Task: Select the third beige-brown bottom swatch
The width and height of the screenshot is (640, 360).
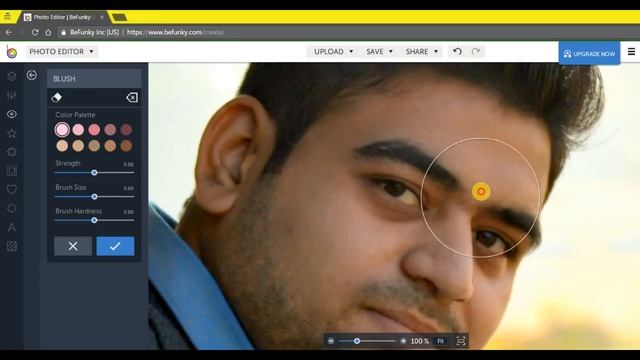Action: click(x=94, y=146)
